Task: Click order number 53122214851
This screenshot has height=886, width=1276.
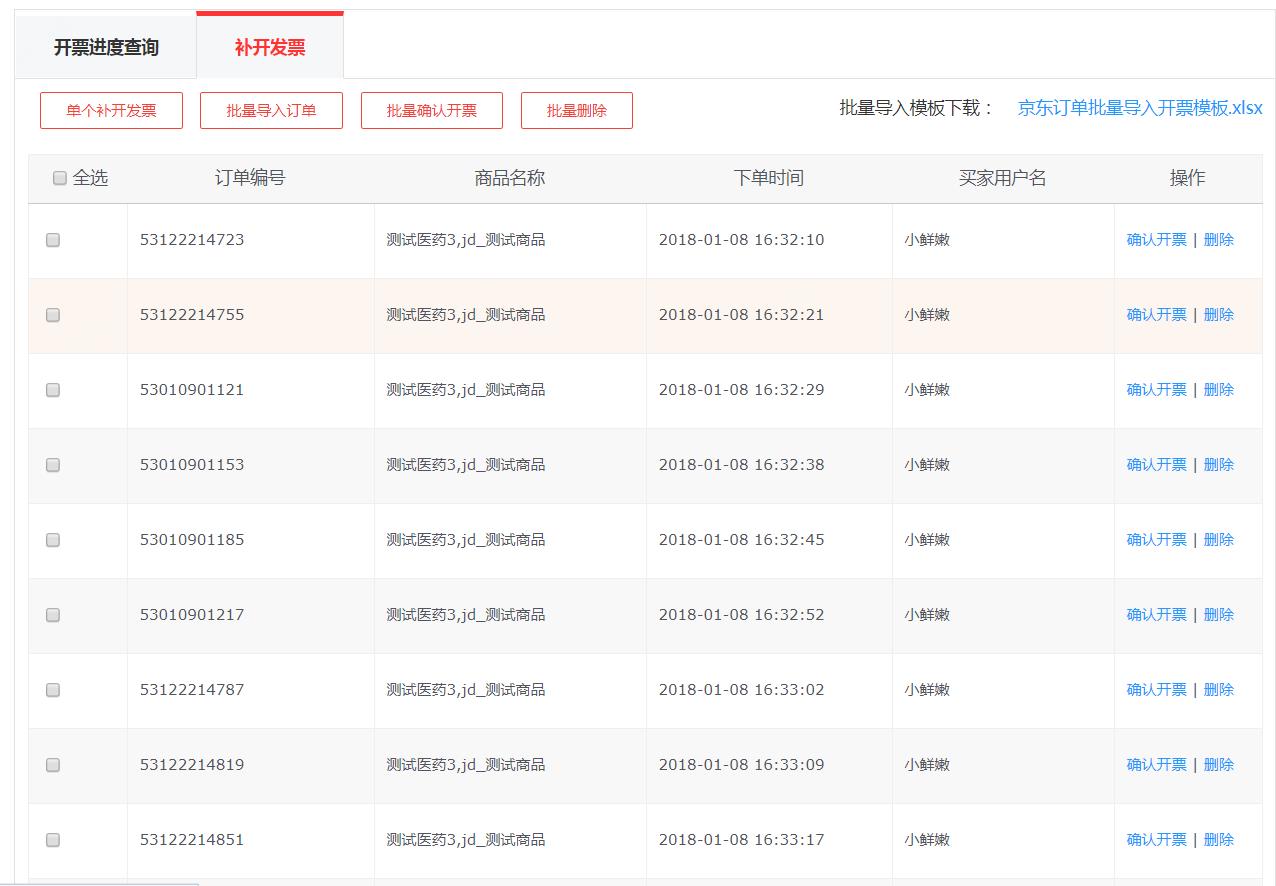Action: tap(192, 840)
